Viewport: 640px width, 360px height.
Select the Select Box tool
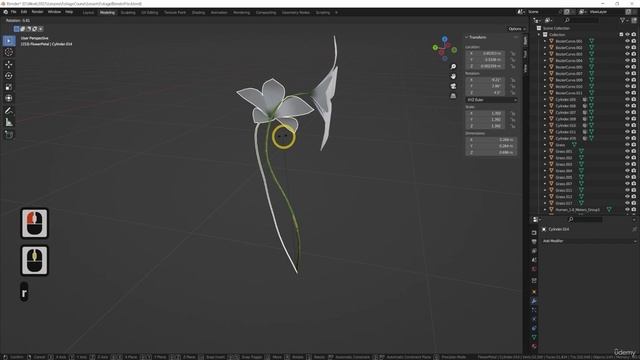[x=9, y=41]
